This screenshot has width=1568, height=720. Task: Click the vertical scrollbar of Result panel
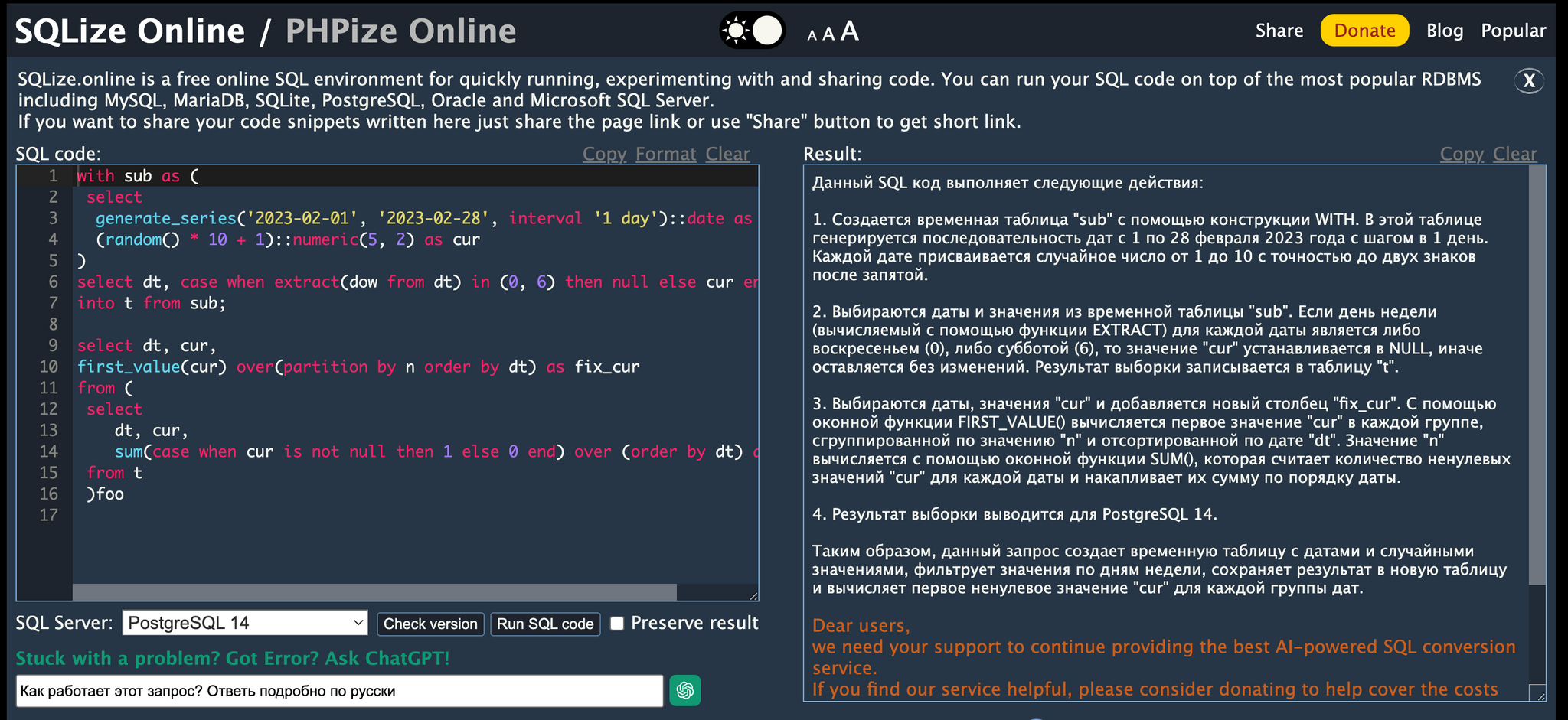(x=1537, y=375)
